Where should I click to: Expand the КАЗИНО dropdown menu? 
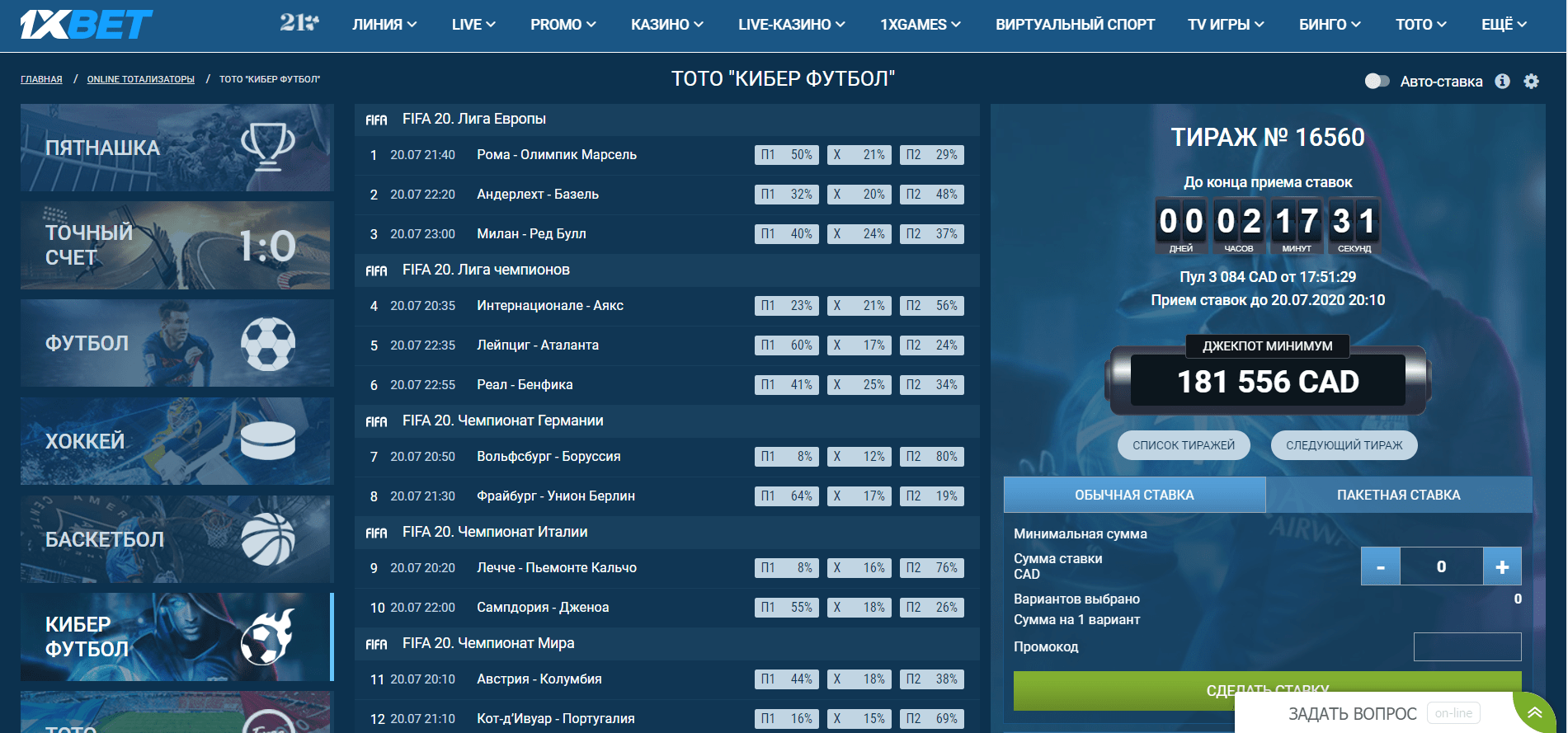coord(667,25)
